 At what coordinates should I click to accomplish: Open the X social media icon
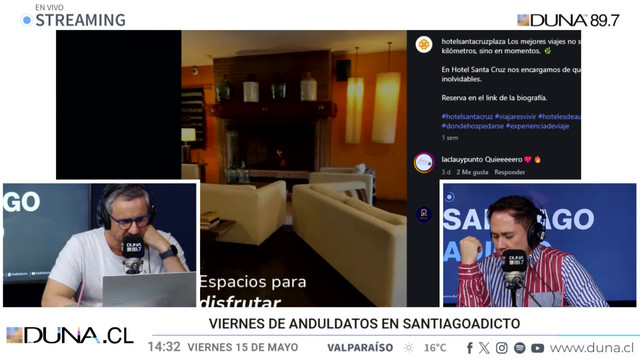(484, 348)
